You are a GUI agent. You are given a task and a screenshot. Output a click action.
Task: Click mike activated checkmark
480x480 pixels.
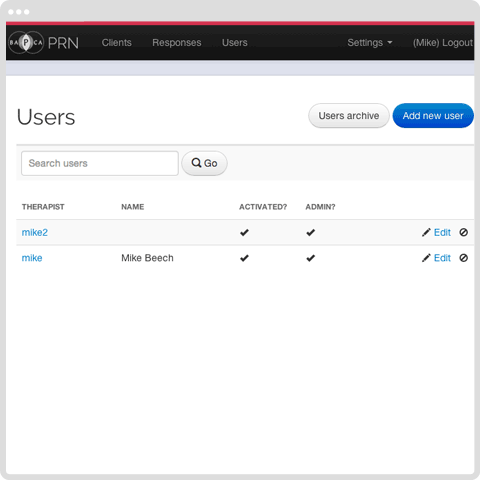(244, 258)
